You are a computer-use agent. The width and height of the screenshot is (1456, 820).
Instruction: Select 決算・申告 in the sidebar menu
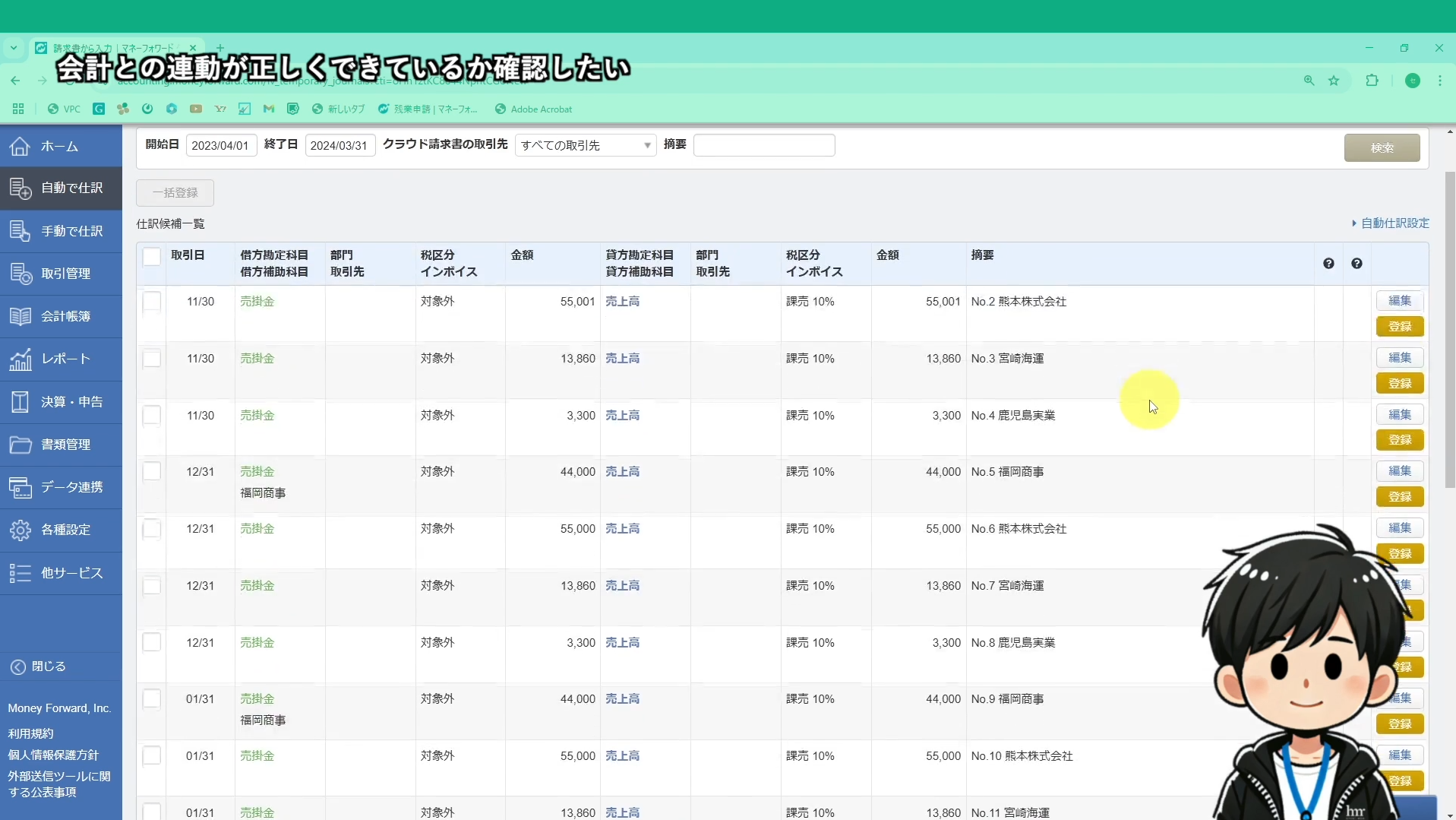point(71,402)
